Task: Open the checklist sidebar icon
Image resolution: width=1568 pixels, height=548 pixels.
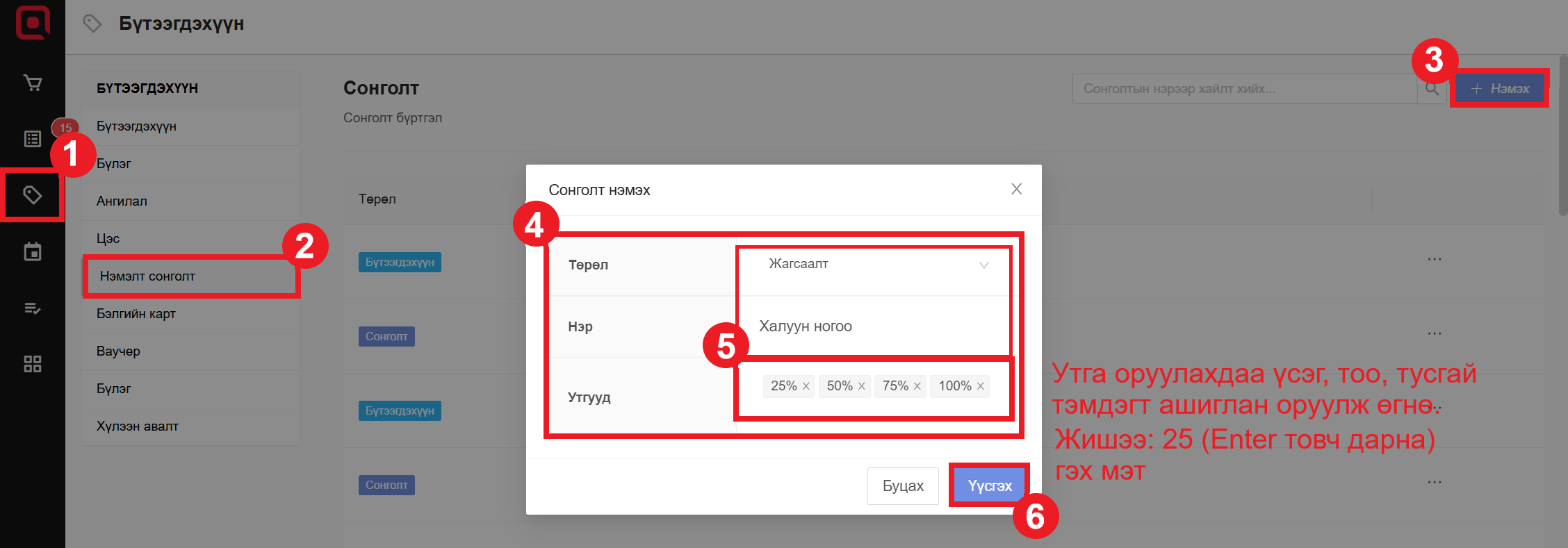Action: pyautogui.click(x=33, y=308)
